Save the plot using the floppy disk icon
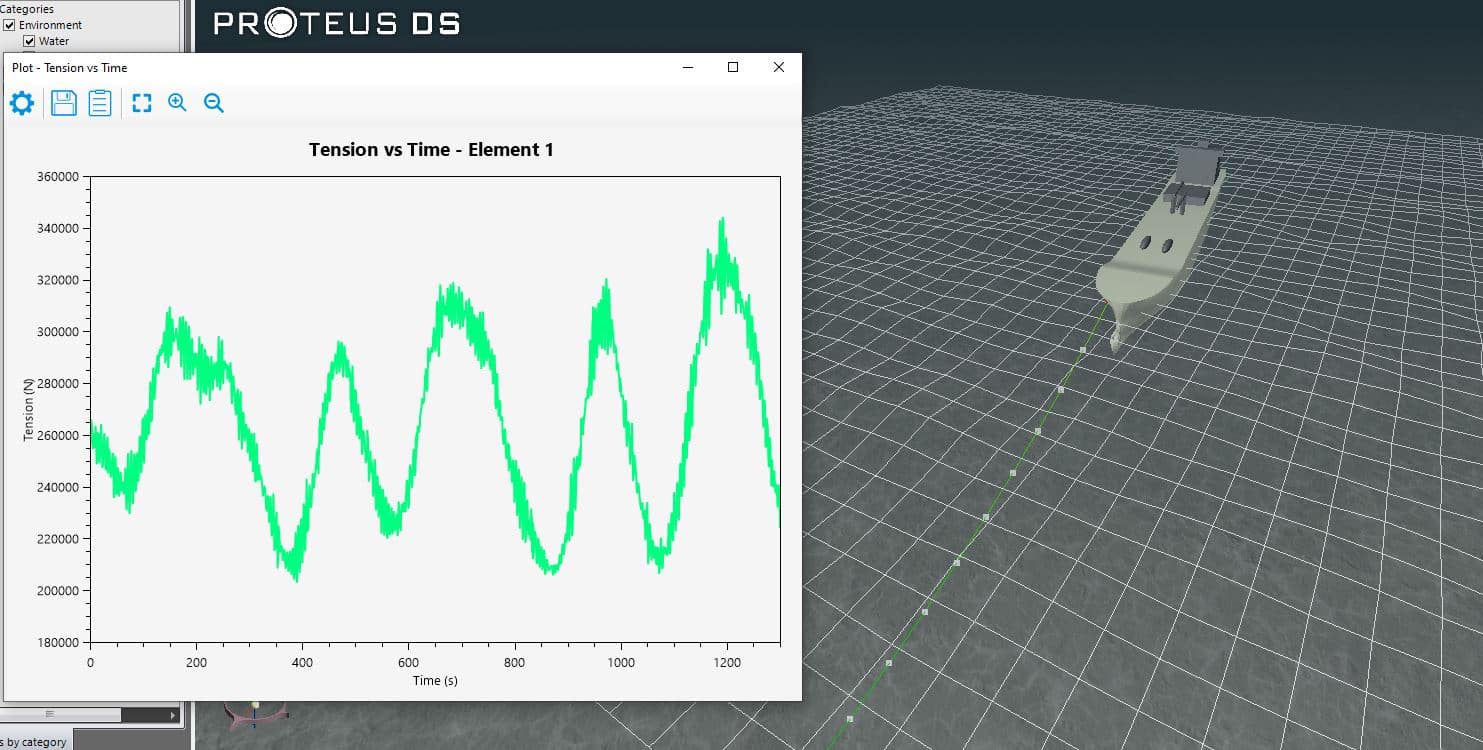This screenshot has width=1483, height=750. [x=64, y=103]
